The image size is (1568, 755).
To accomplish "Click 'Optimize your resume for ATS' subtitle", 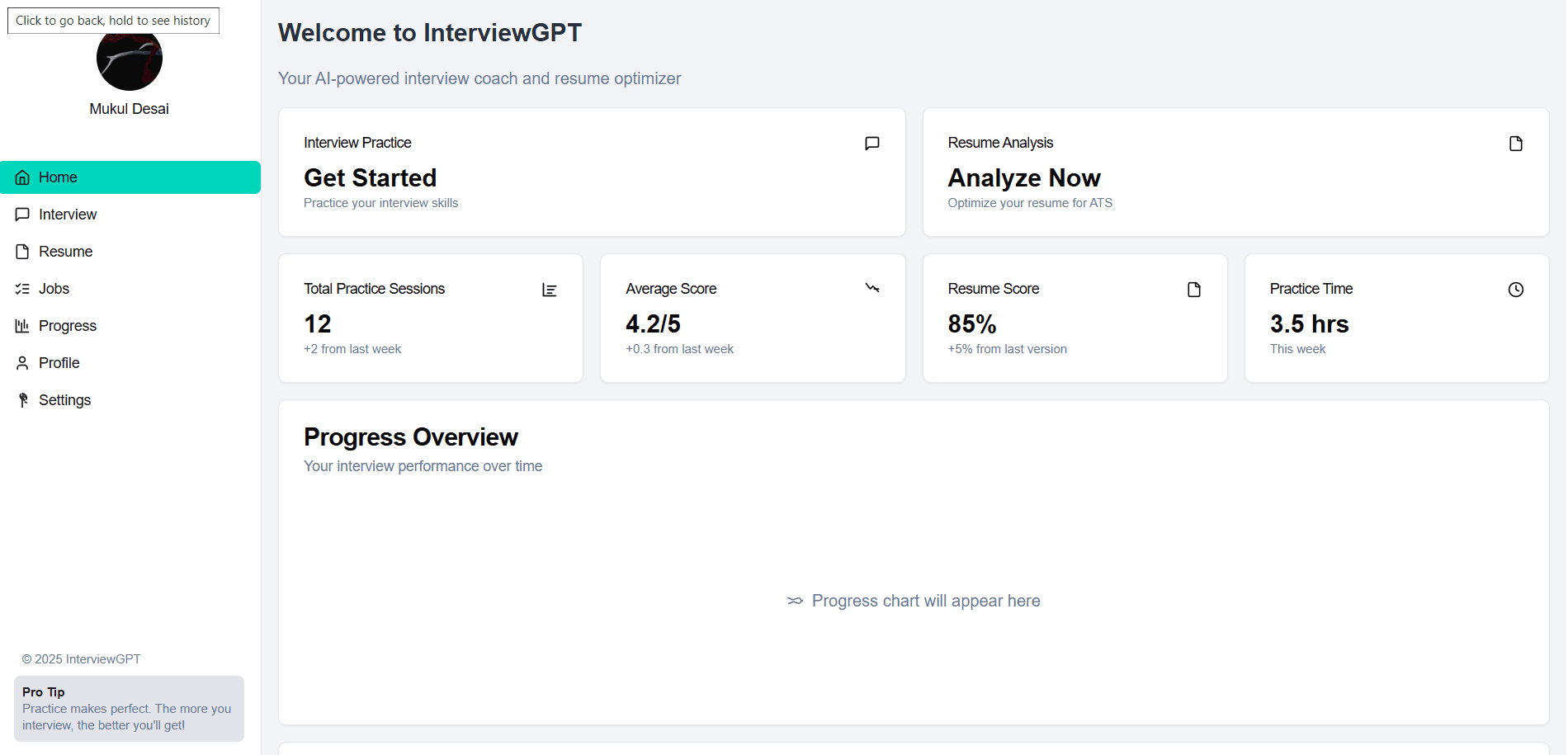I will click(1030, 203).
